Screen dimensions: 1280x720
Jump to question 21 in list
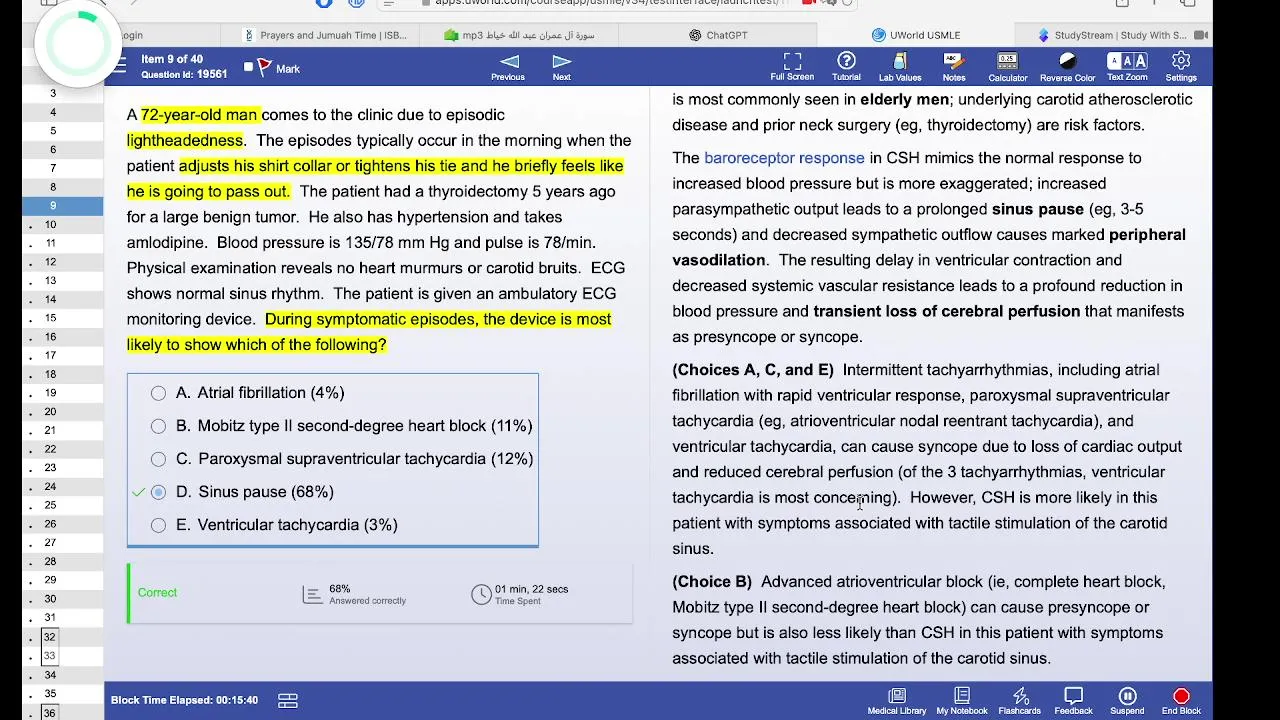[x=50, y=430]
